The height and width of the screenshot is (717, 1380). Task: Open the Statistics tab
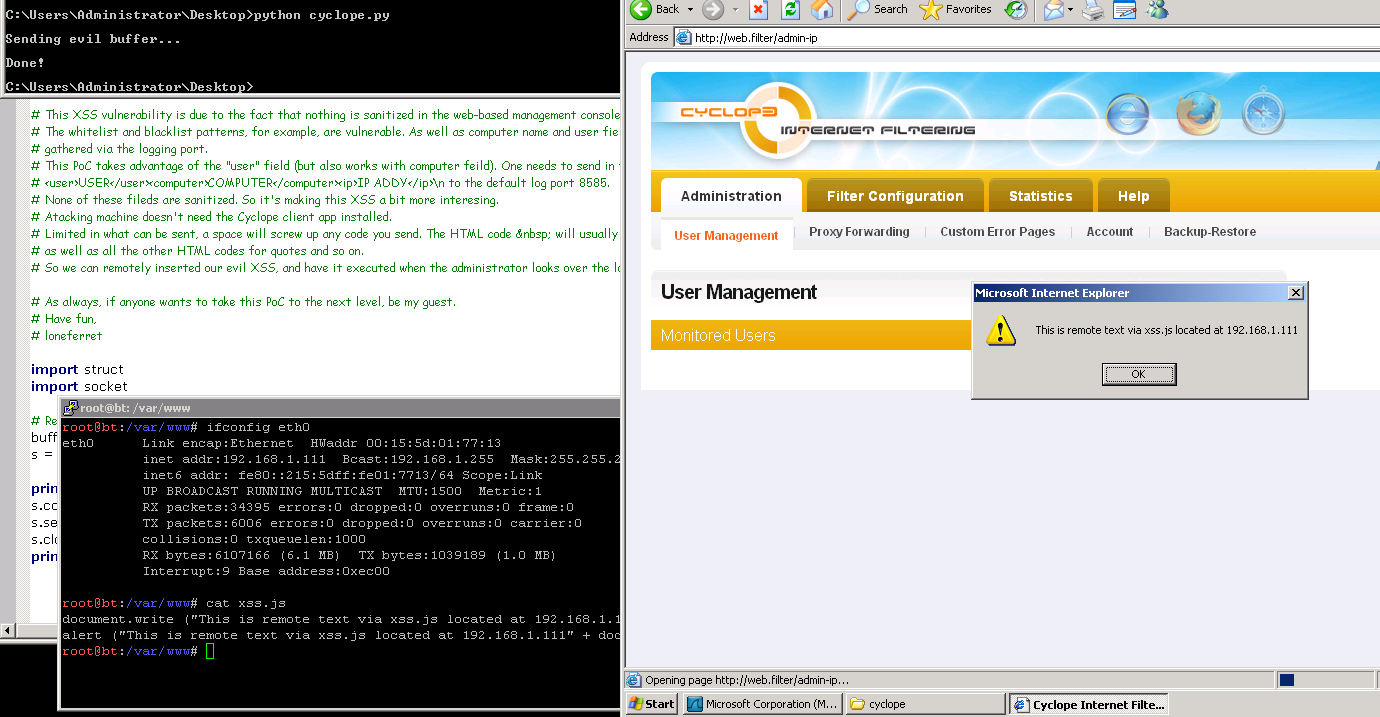click(x=1040, y=196)
